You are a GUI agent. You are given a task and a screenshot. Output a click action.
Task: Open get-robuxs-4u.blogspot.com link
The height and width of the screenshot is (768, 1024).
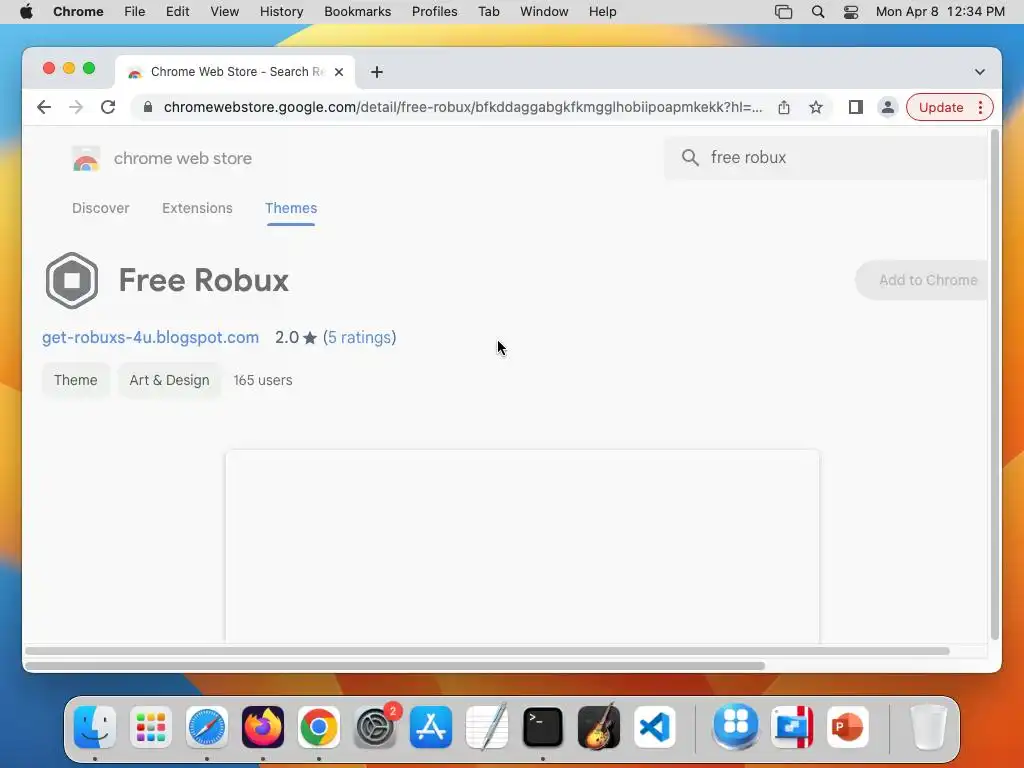coord(150,338)
